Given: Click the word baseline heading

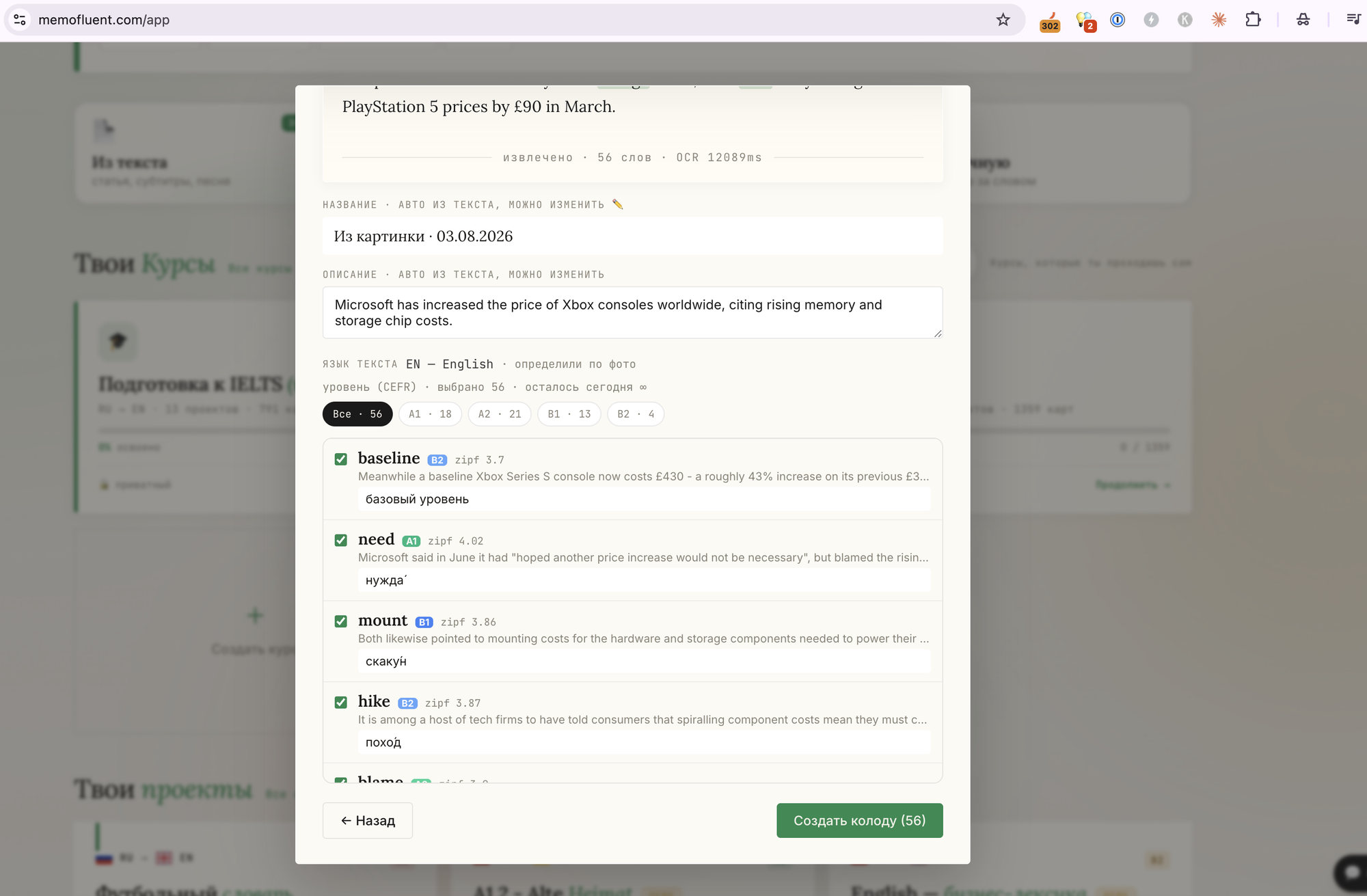Looking at the screenshot, I should pyautogui.click(x=389, y=458).
